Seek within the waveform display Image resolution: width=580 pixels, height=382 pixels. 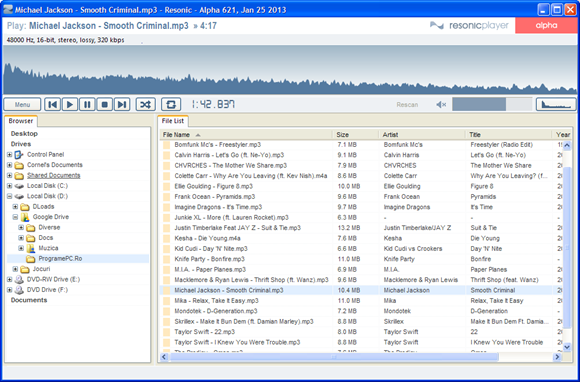tap(290, 70)
